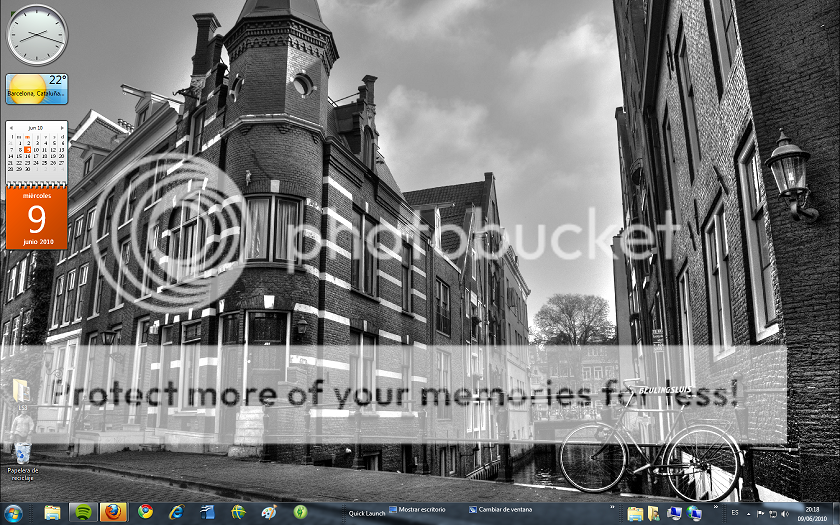Viewport: 840px width, 525px height.
Task: Open the ES input language selector
Action: click(735, 512)
